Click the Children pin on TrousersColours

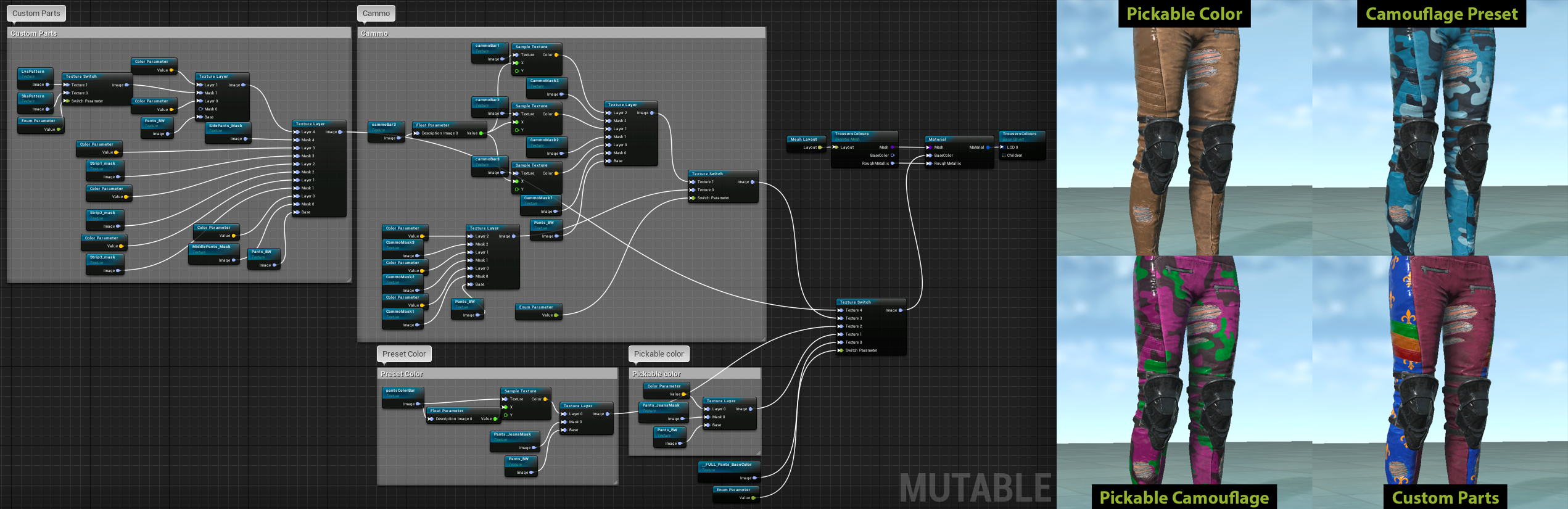[x=1004, y=155]
